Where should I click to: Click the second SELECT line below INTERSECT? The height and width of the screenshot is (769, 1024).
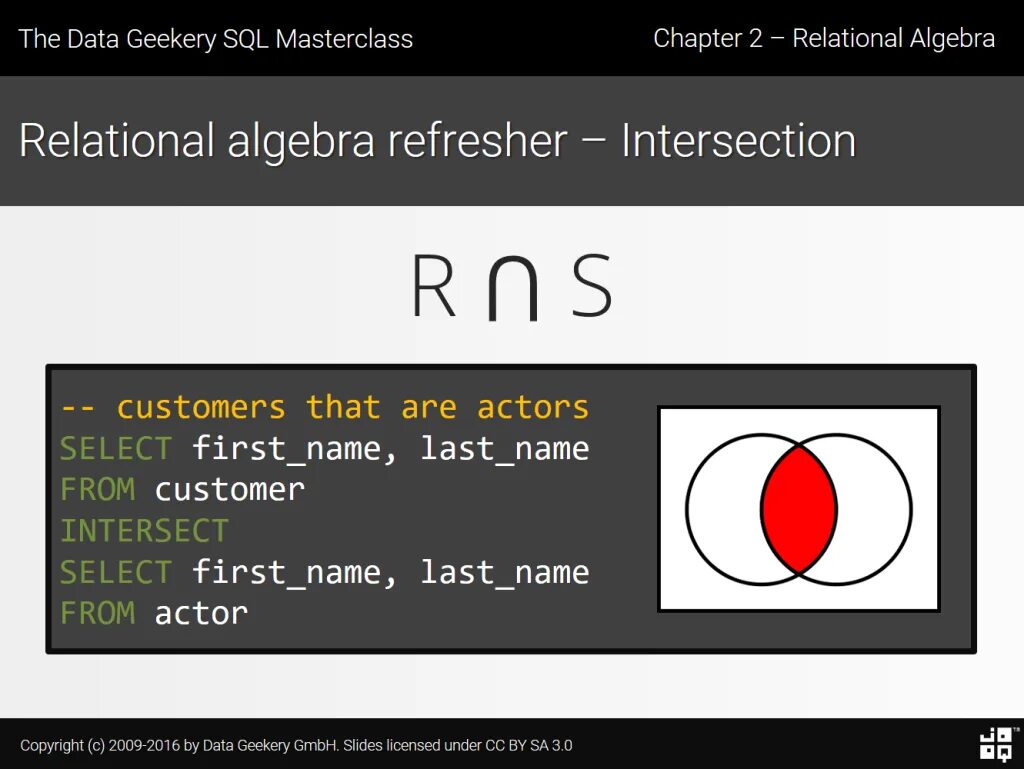pos(325,573)
